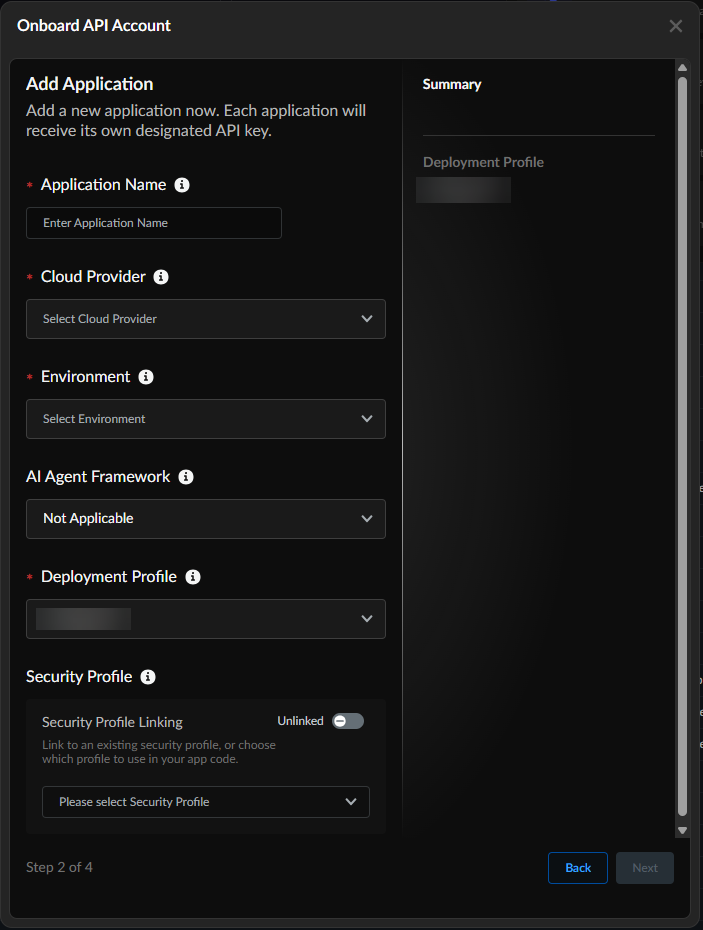
Task: Click the vertical scrollbar thumb
Action: point(683,440)
